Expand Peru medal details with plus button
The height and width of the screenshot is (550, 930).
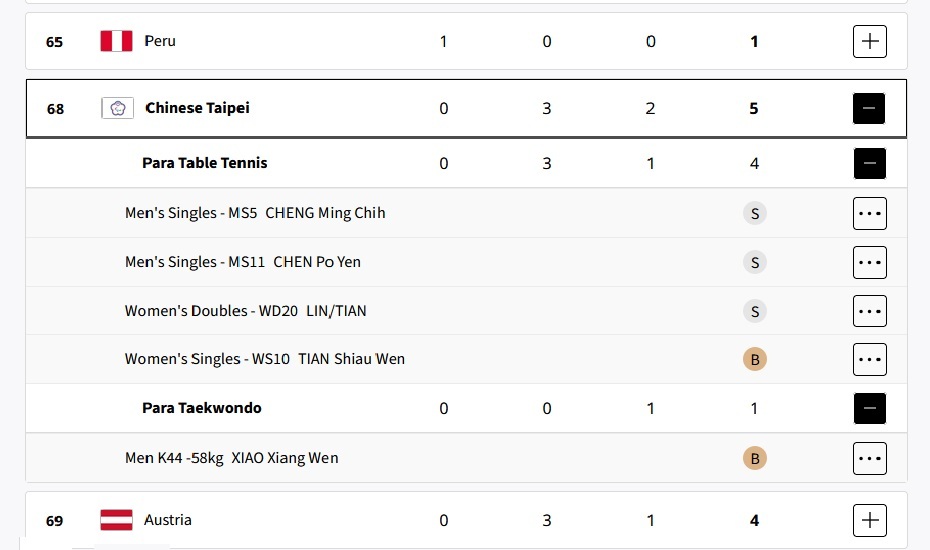[x=870, y=42]
